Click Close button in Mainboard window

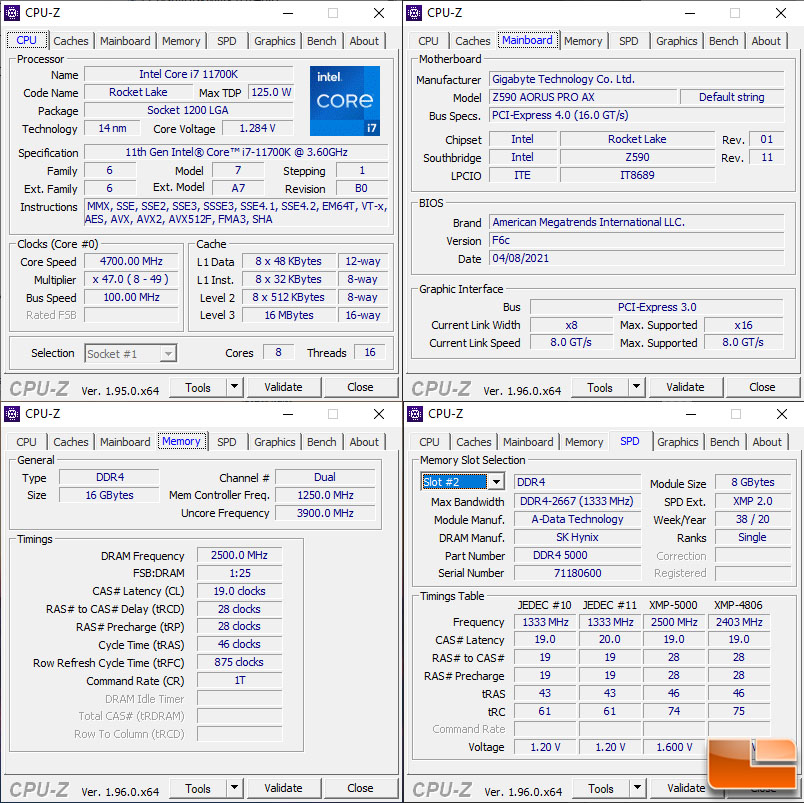coord(762,387)
